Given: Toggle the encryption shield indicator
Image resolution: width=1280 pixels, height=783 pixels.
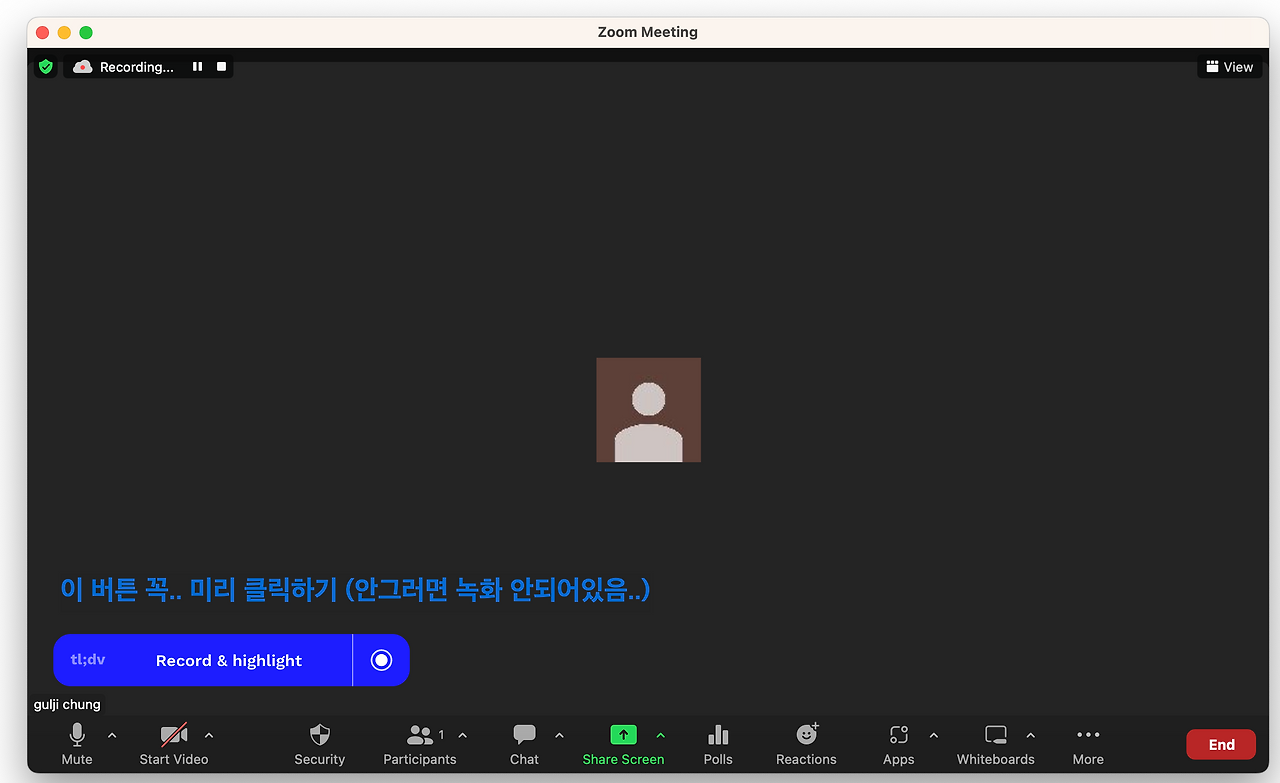Looking at the screenshot, I should point(45,66).
